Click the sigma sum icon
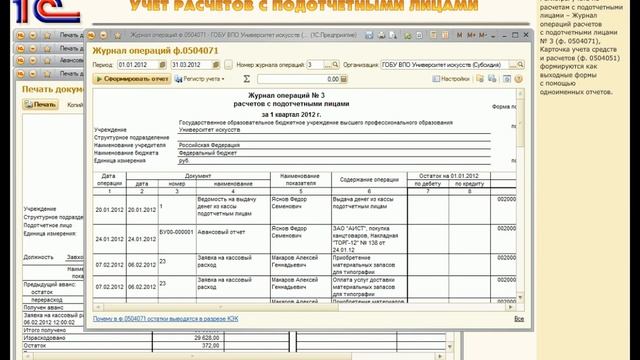 247,79
